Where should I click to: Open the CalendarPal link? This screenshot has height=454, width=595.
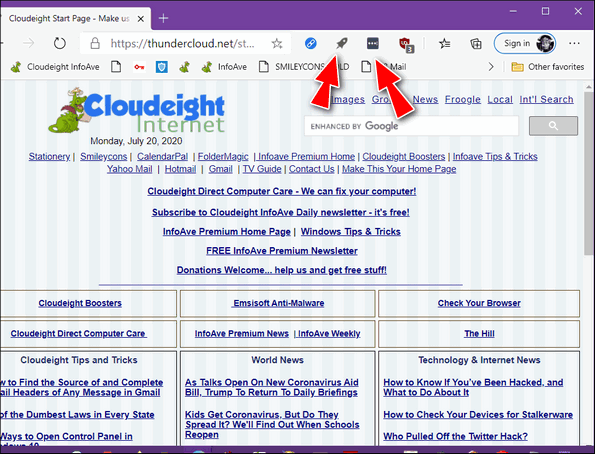point(162,156)
